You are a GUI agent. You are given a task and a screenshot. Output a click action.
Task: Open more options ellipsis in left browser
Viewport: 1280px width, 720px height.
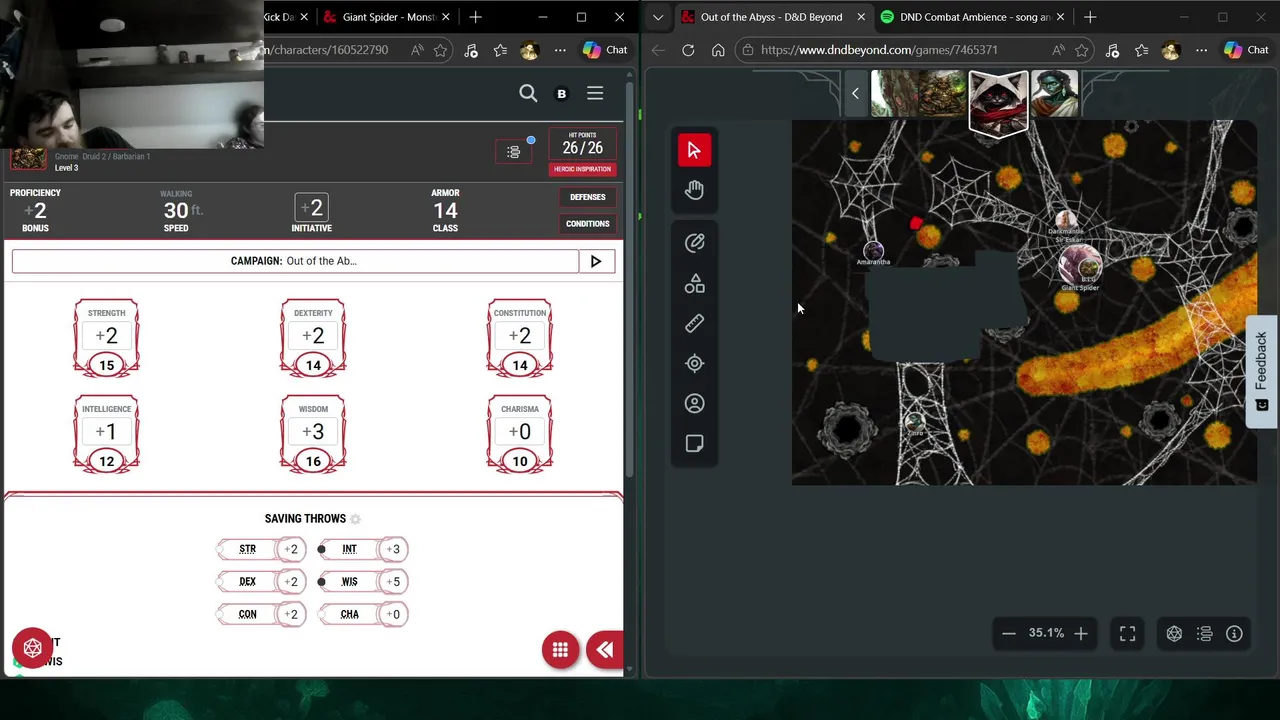[560, 50]
